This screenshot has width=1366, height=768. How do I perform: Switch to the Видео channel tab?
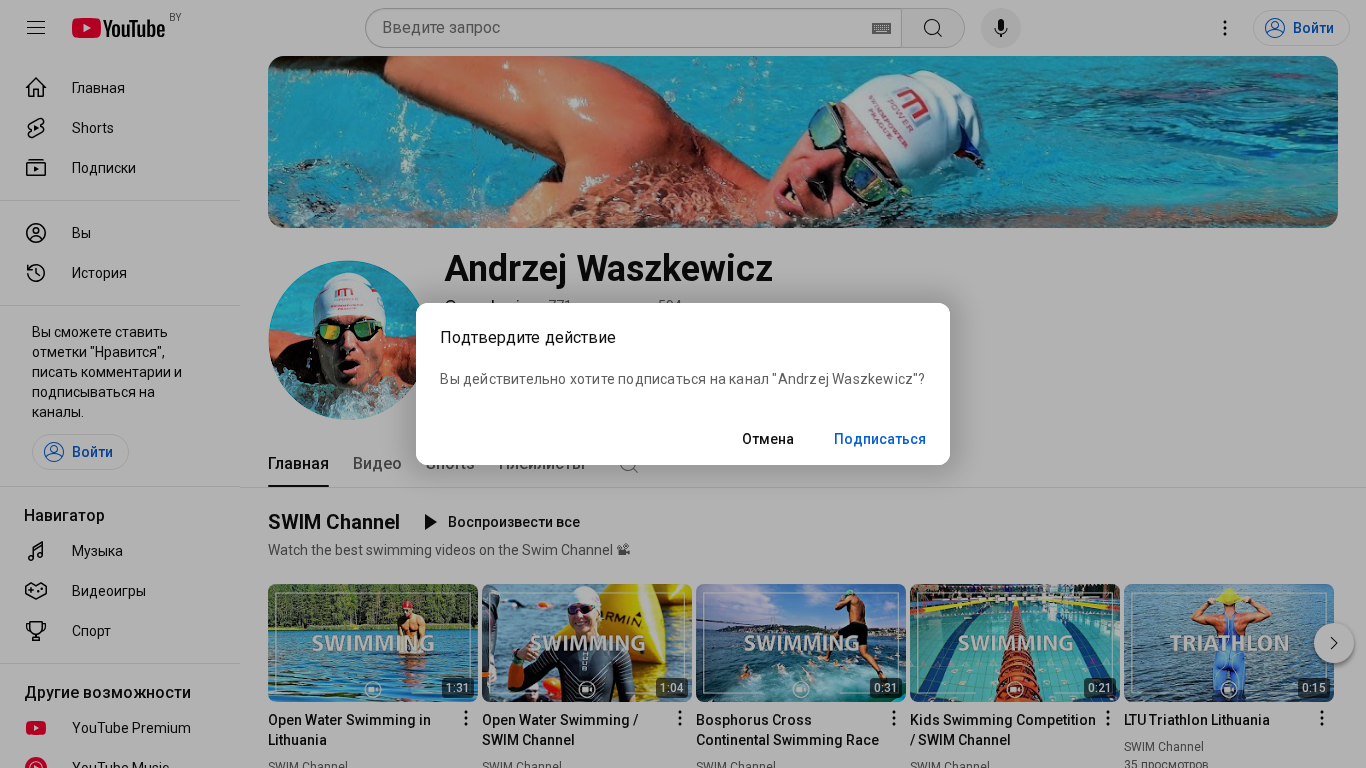(x=377, y=464)
